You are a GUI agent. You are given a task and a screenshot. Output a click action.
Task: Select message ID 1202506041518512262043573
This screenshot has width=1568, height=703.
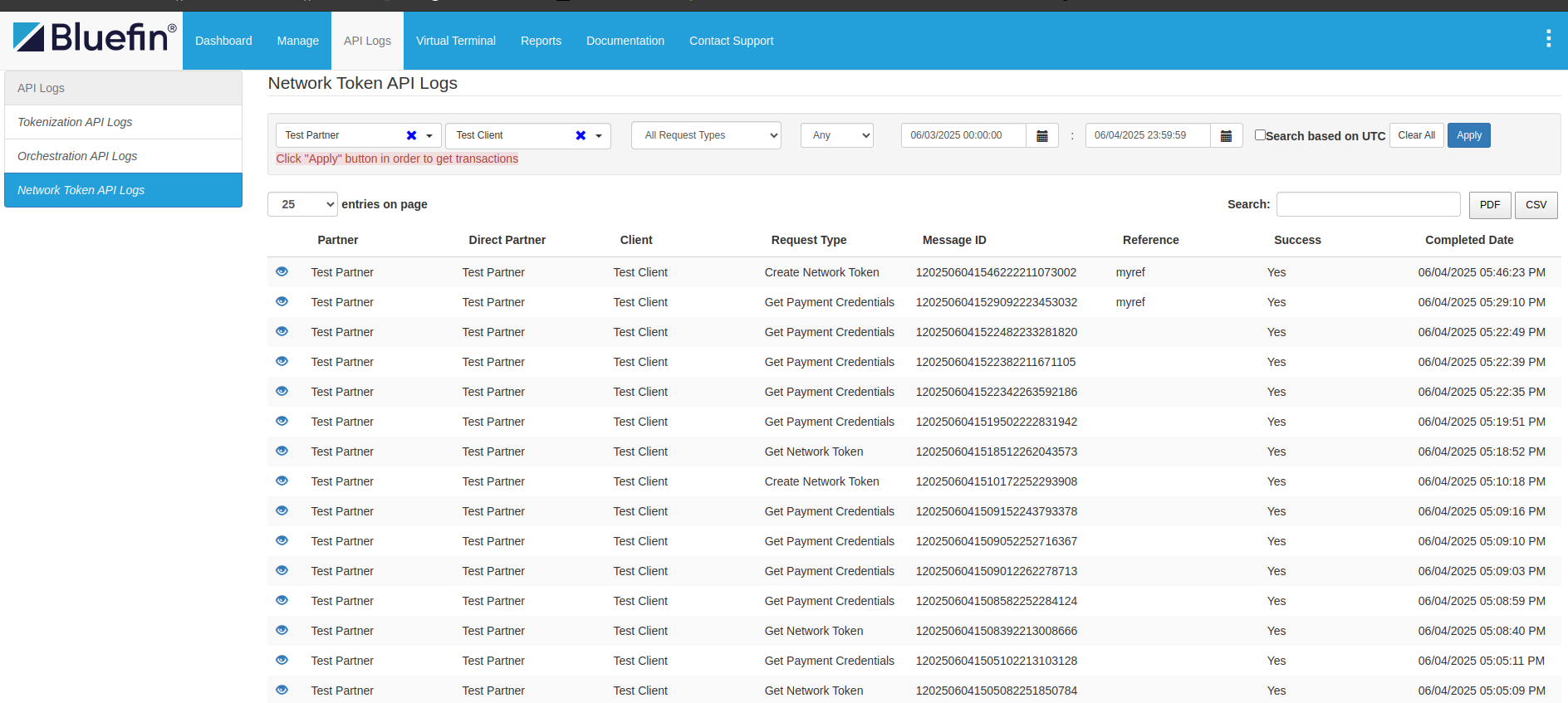997,452
